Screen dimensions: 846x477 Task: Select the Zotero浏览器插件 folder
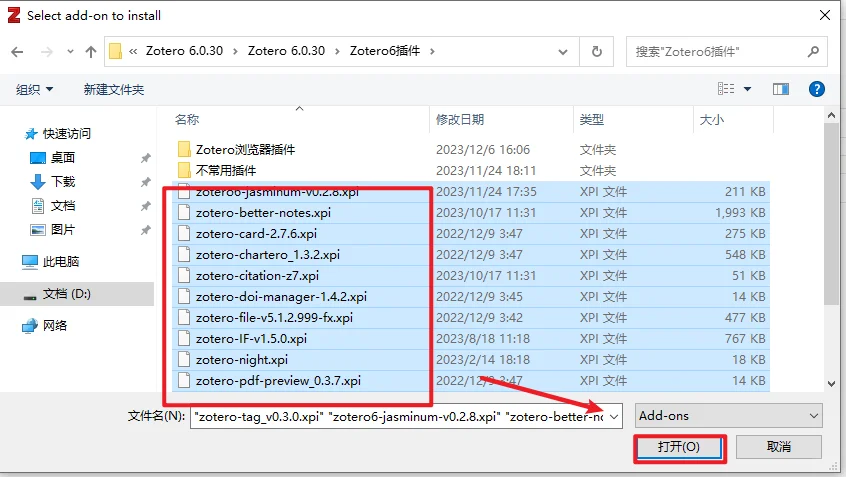click(x=245, y=149)
